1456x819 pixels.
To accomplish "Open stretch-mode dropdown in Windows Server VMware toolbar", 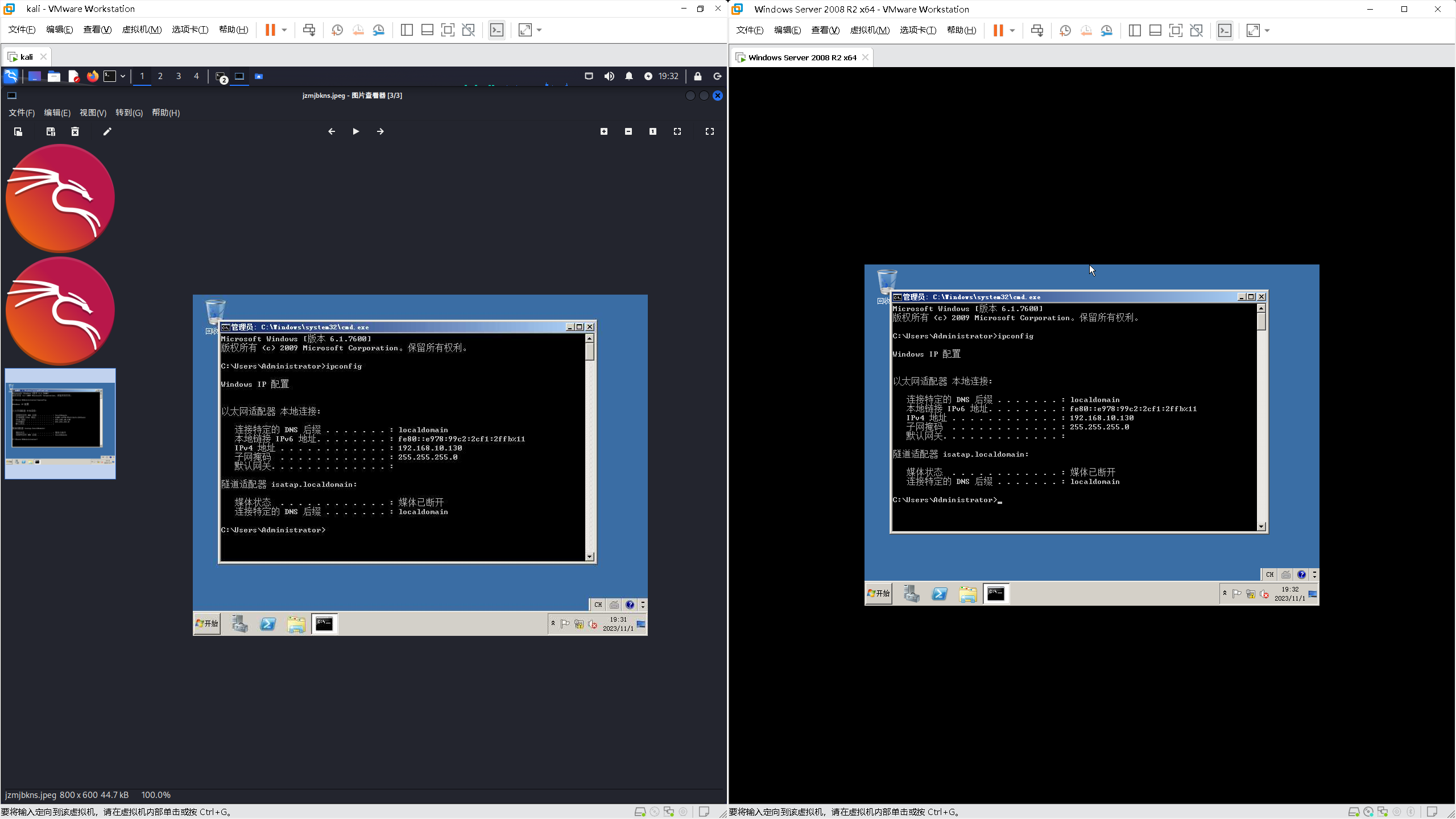I will (x=1267, y=31).
